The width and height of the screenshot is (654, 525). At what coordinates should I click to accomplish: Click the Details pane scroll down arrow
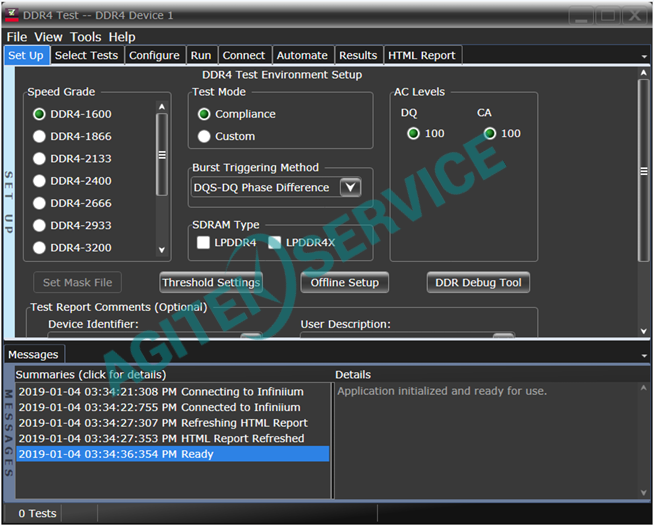click(x=644, y=492)
